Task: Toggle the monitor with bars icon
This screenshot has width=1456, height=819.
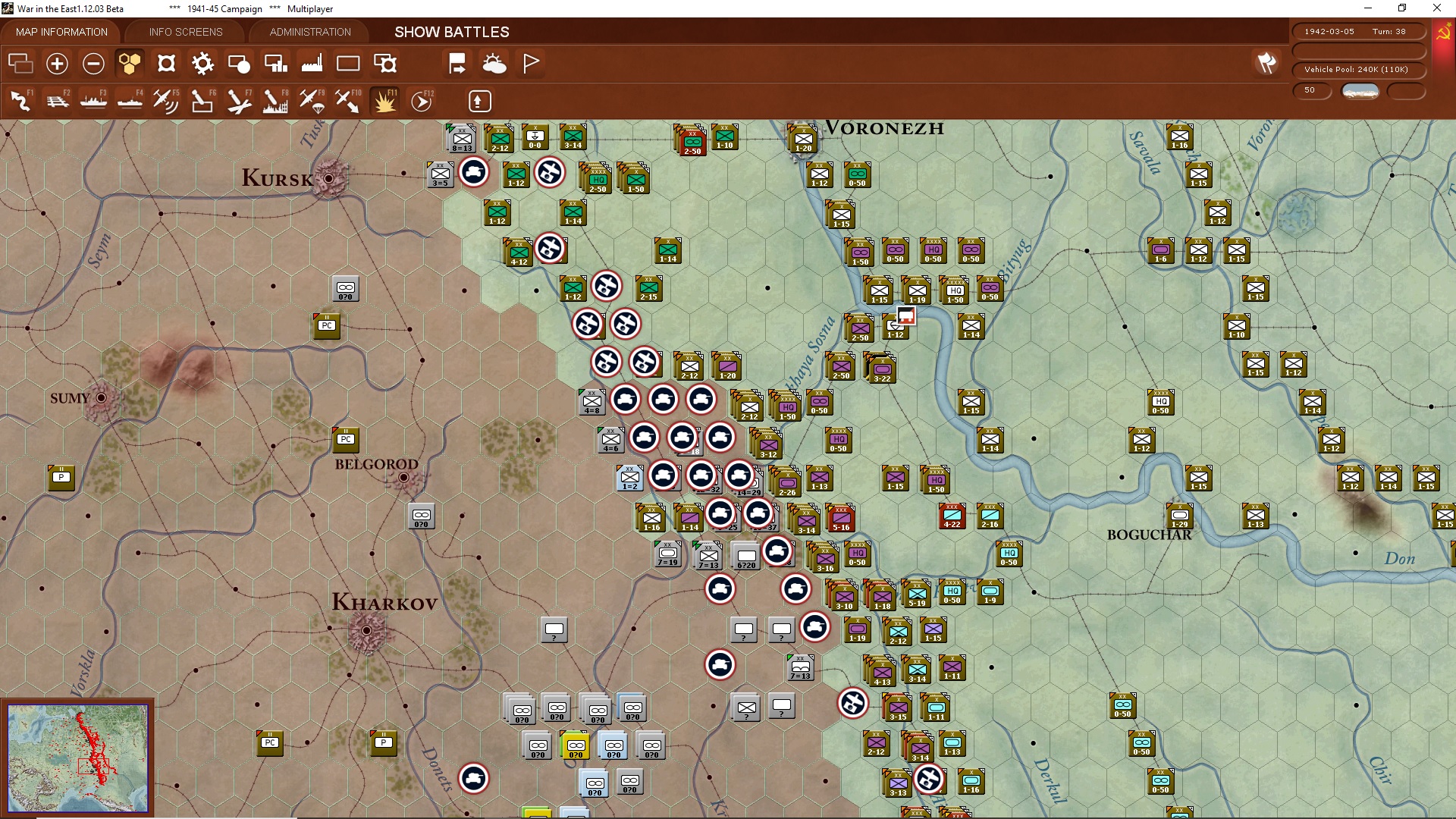Action: pyautogui.click(x=275, y=64)
